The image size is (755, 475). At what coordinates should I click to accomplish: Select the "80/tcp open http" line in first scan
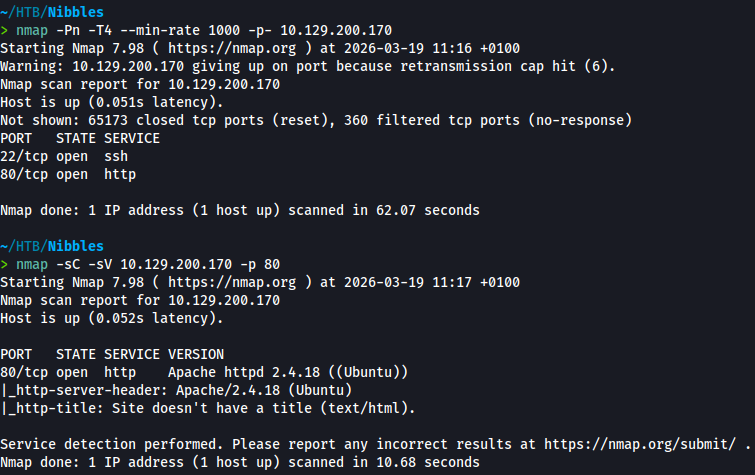point(68,174)
